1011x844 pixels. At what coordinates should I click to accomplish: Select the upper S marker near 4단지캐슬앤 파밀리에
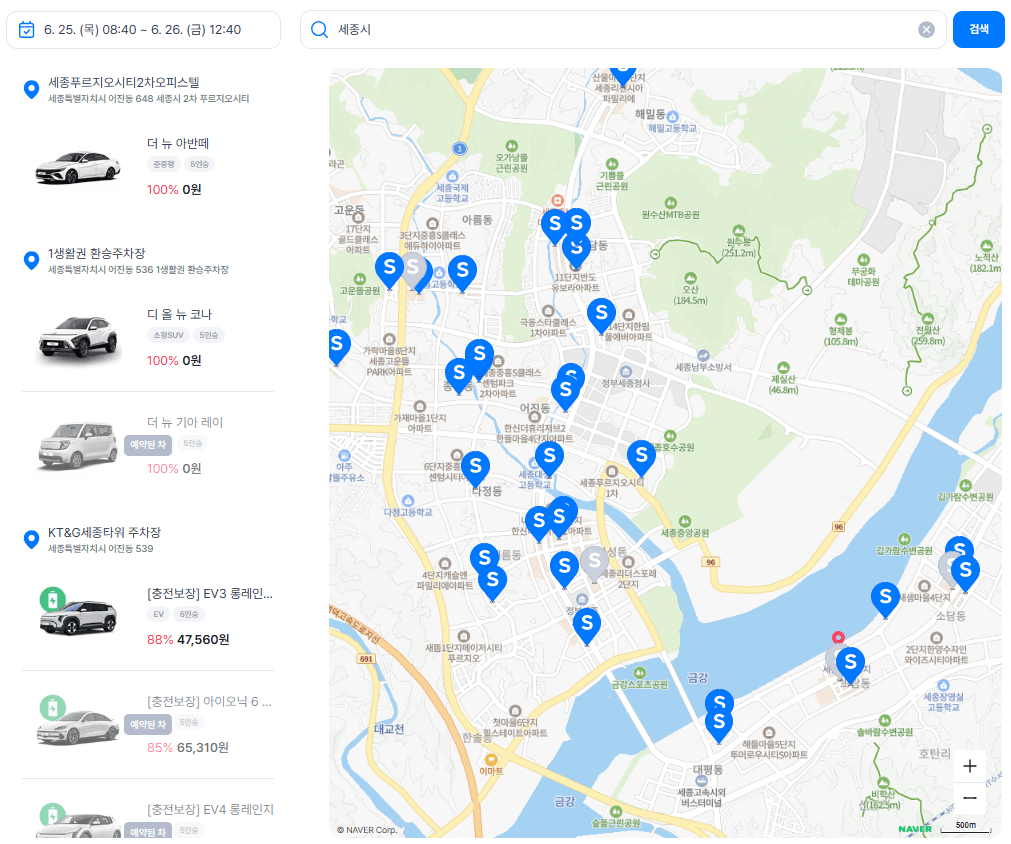(x=484, y=558)
